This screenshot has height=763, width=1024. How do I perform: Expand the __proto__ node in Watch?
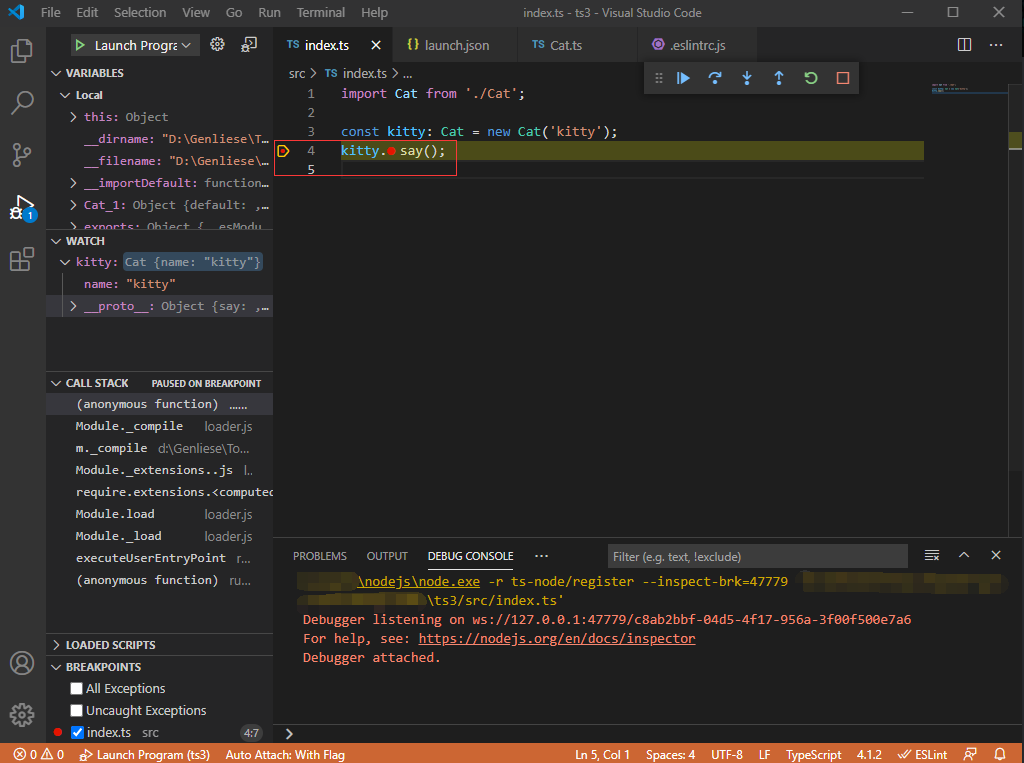pos(74,306)
